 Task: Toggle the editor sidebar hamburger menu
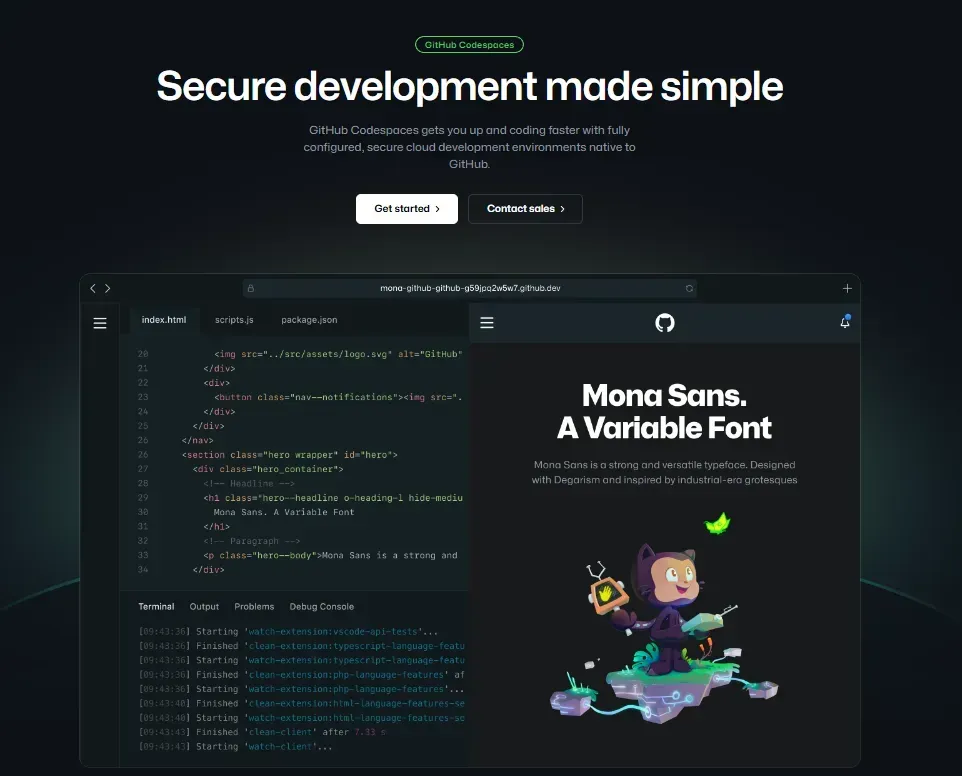coord(100,322)
